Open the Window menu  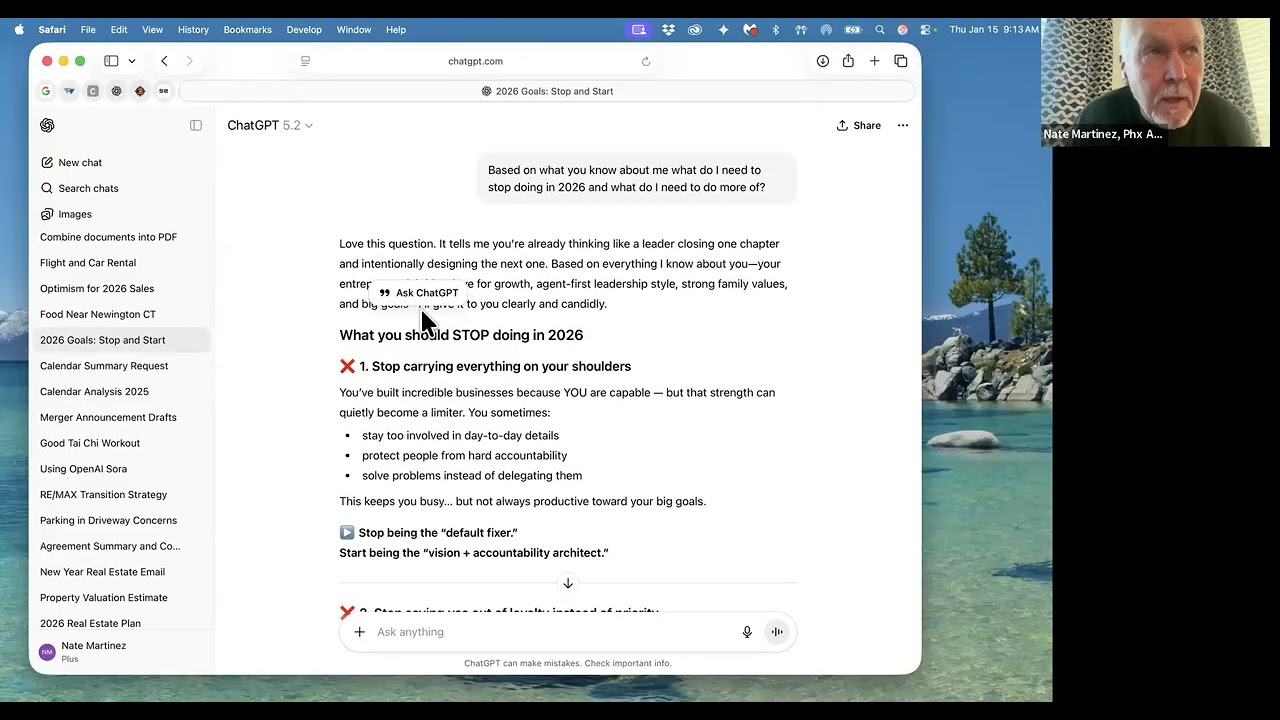point(354,30)
